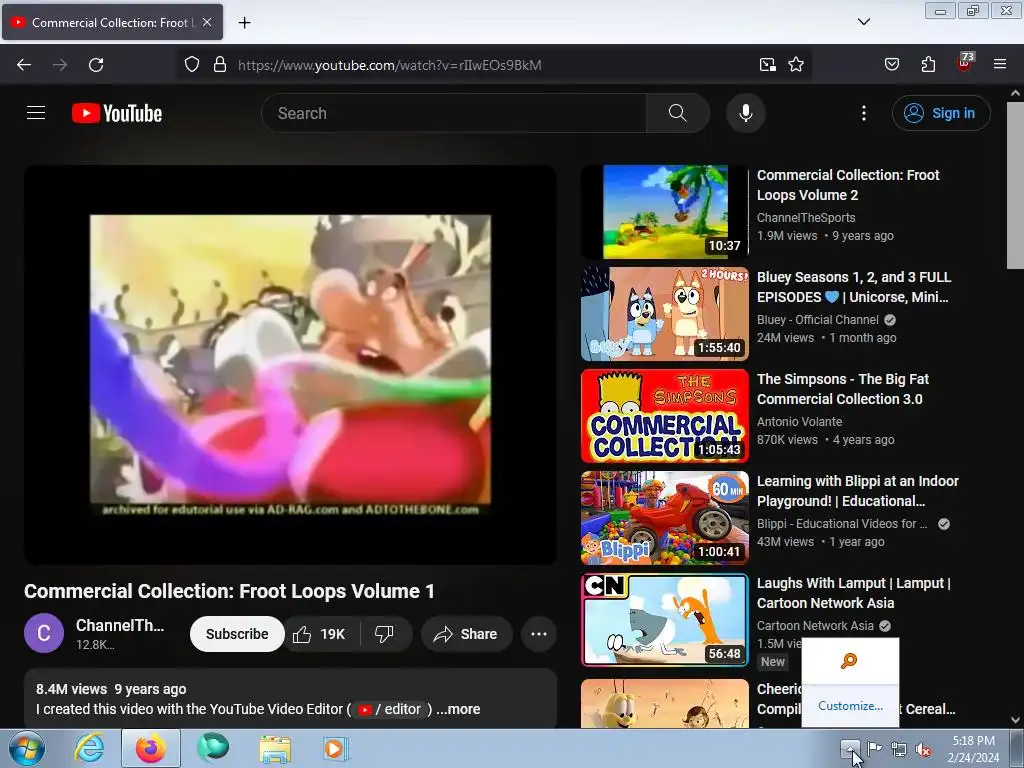Close the Commercial Collection tab
1024x768 pixels.
click(x=207, y=22)
